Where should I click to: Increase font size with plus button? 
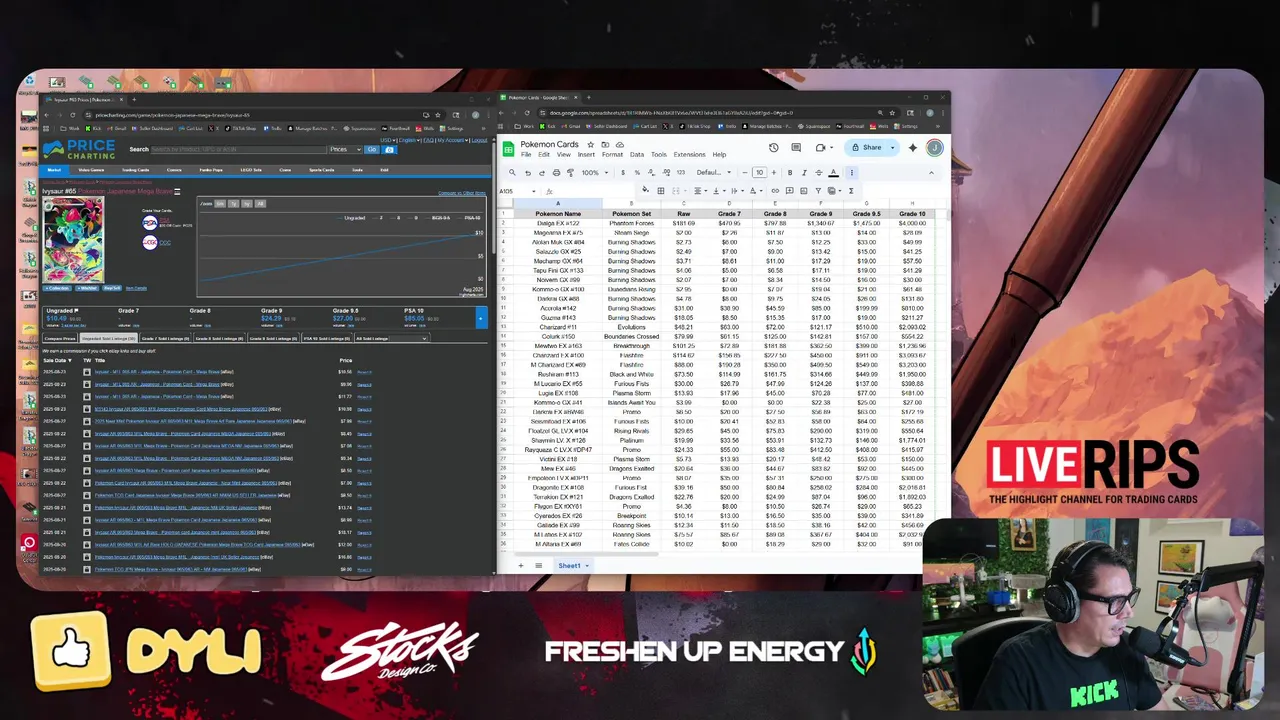[x=774, y=173]
